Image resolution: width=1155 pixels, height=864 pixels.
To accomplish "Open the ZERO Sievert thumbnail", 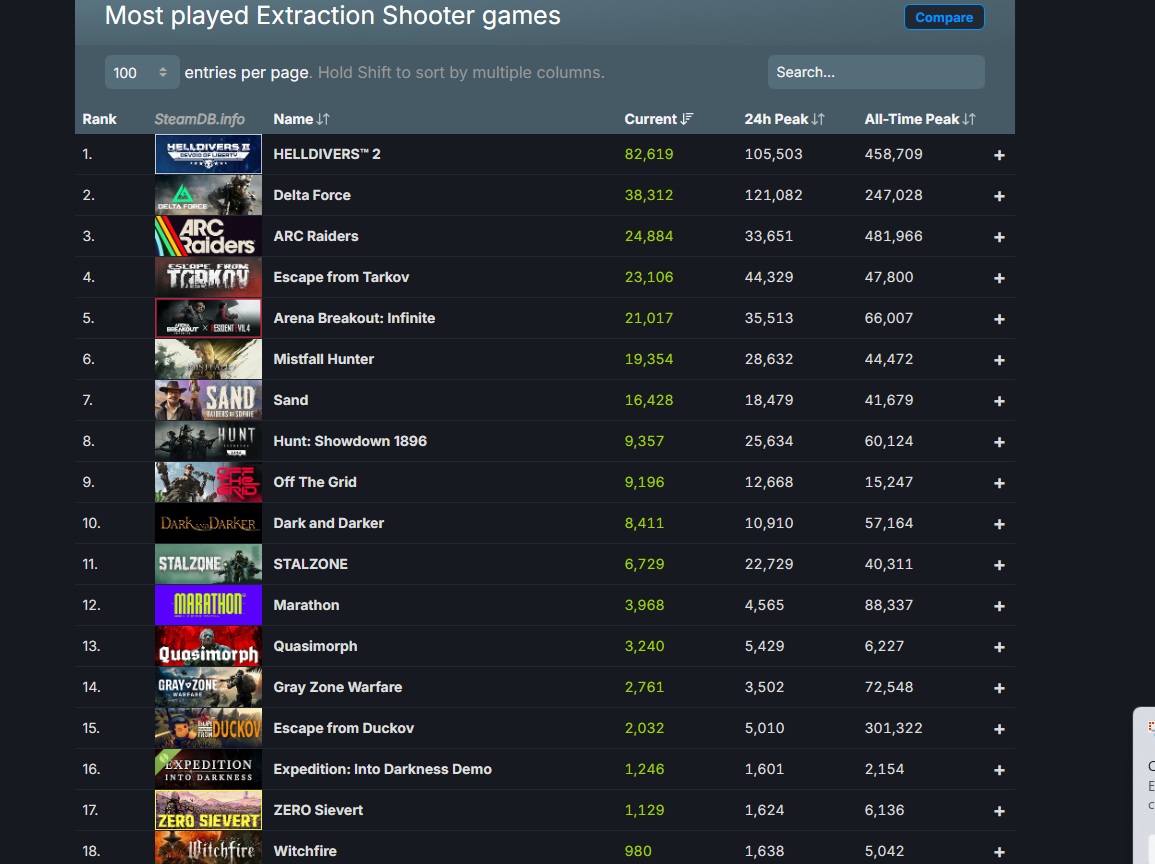I will point(208,810).
